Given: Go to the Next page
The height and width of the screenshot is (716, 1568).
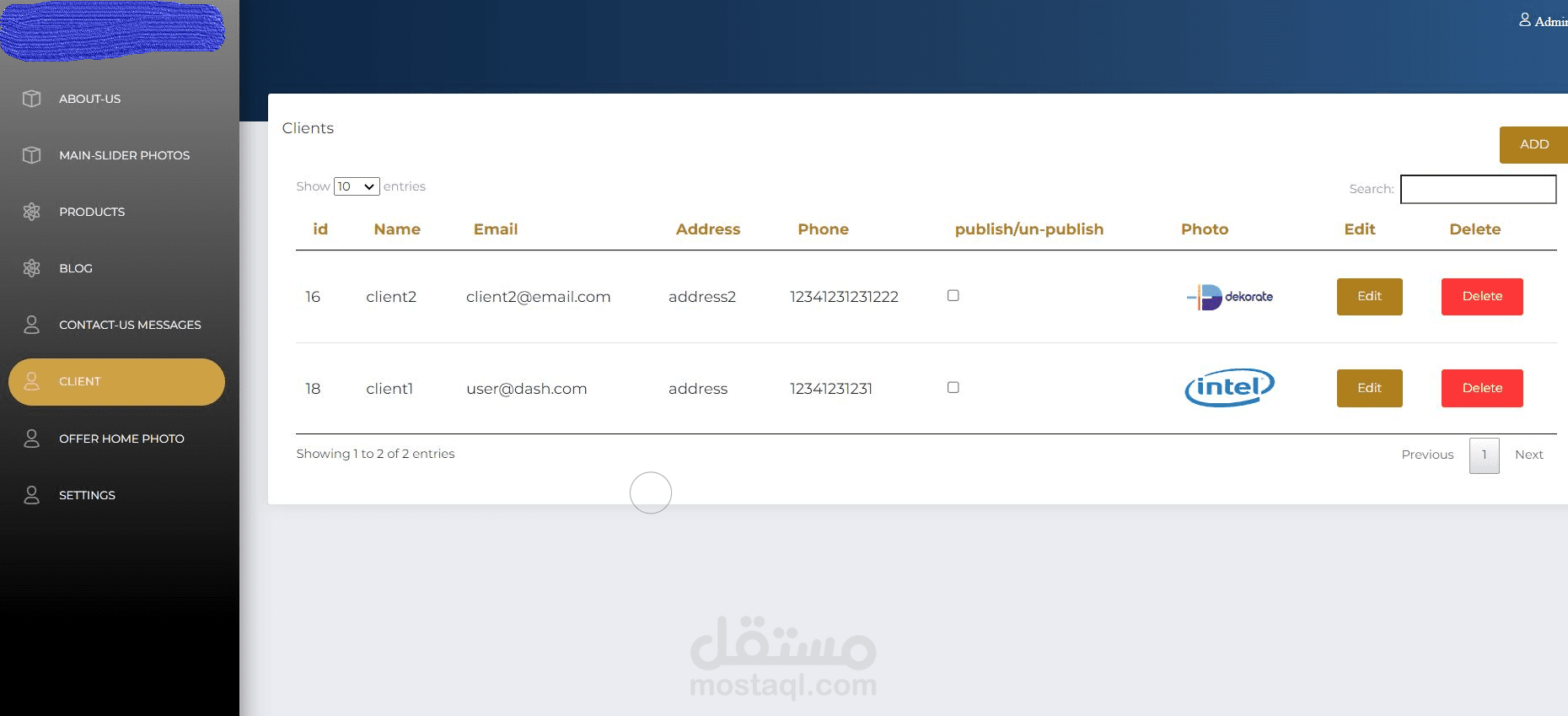Looking at the screenshot, I should tap(1528, 455).
